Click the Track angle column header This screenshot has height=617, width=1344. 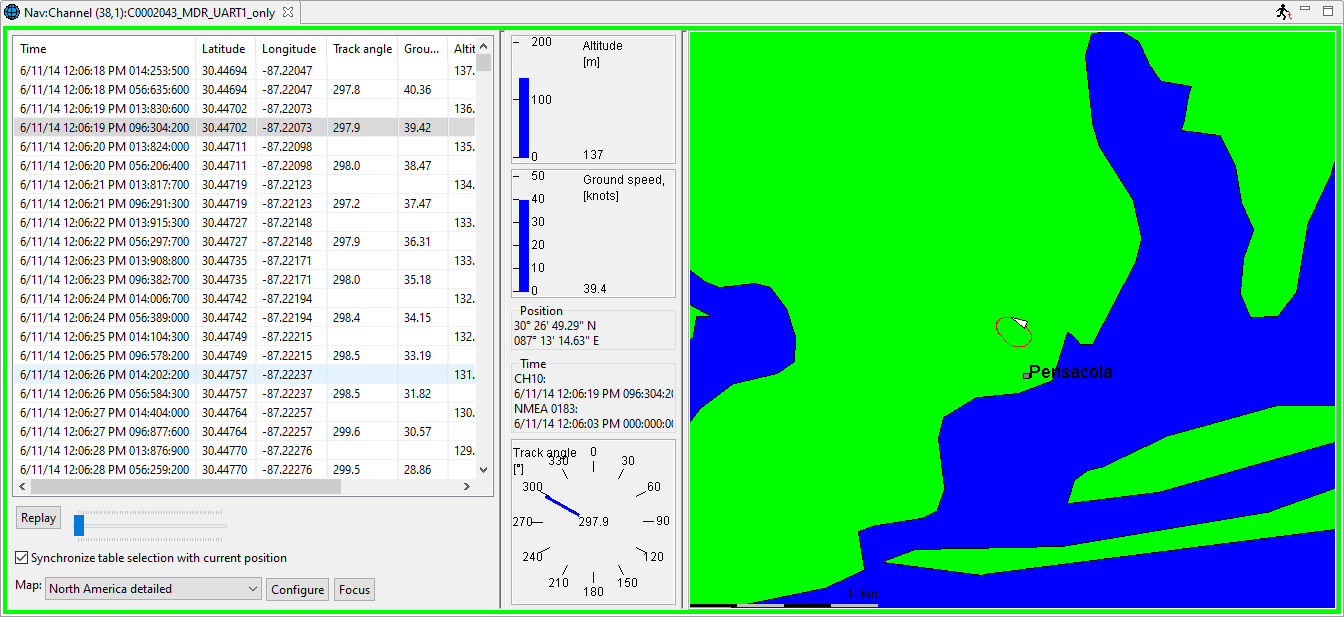362,48
